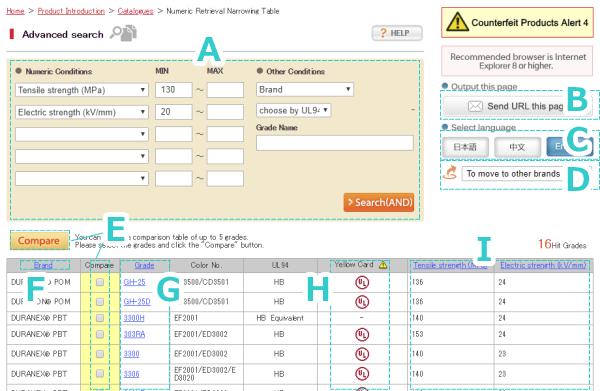Open the UL yellow card for GH-25D
This screenshot has height=391, width=600.
[362, 302]
